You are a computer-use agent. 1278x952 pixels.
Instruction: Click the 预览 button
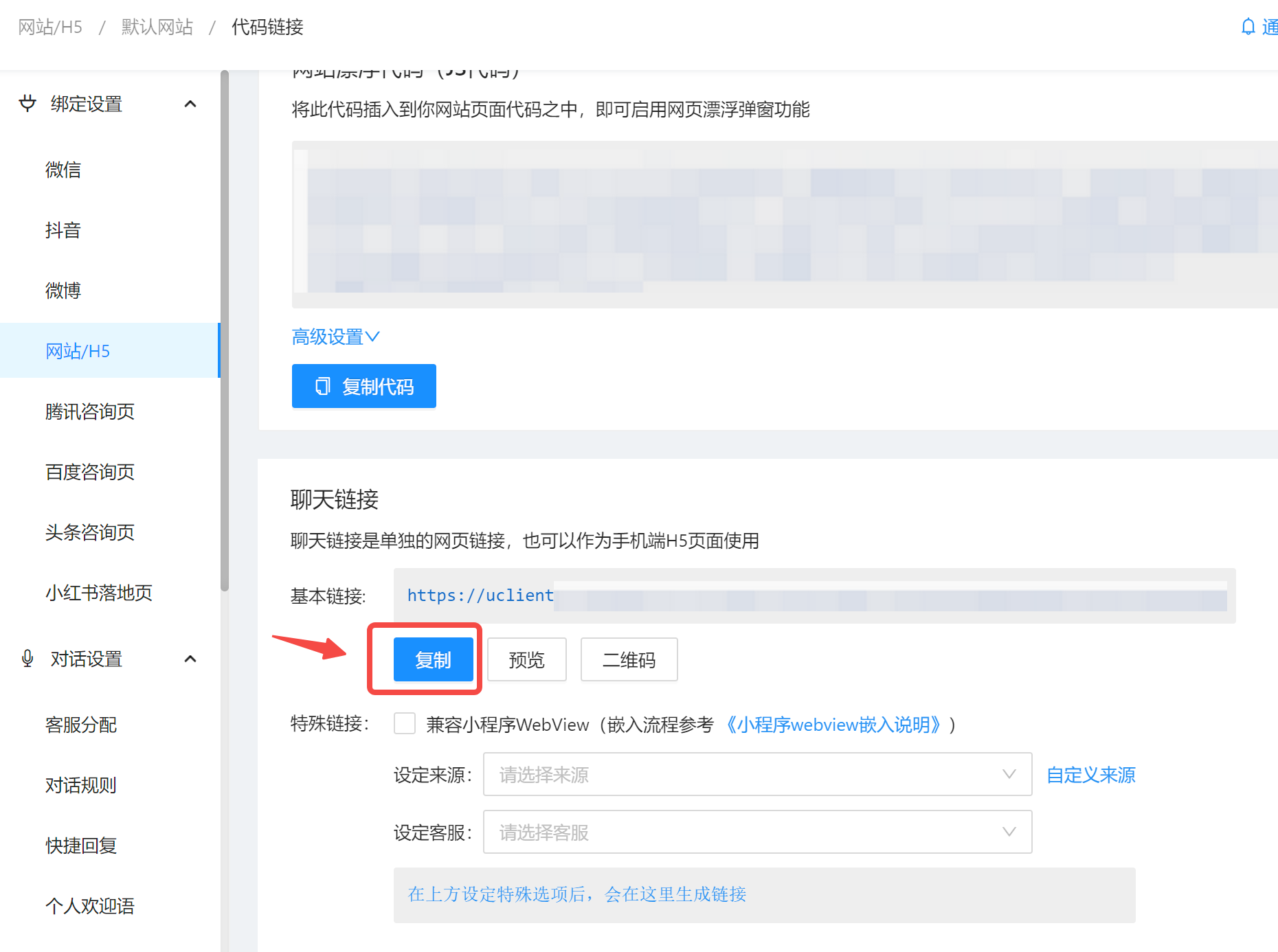click(526, 659)
